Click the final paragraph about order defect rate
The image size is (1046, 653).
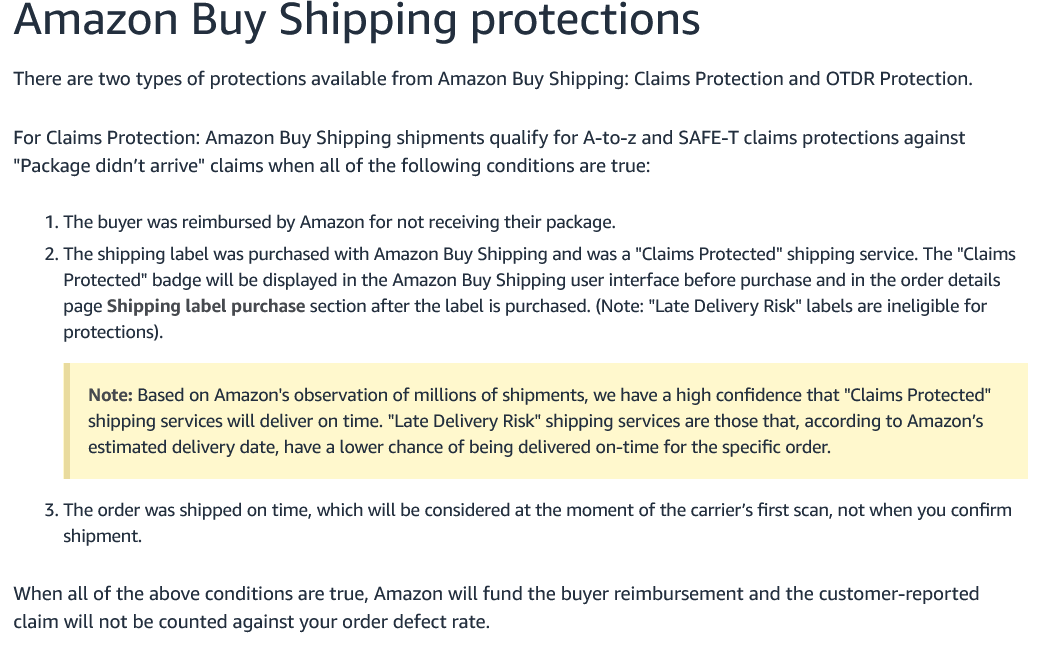coord(496,608)
